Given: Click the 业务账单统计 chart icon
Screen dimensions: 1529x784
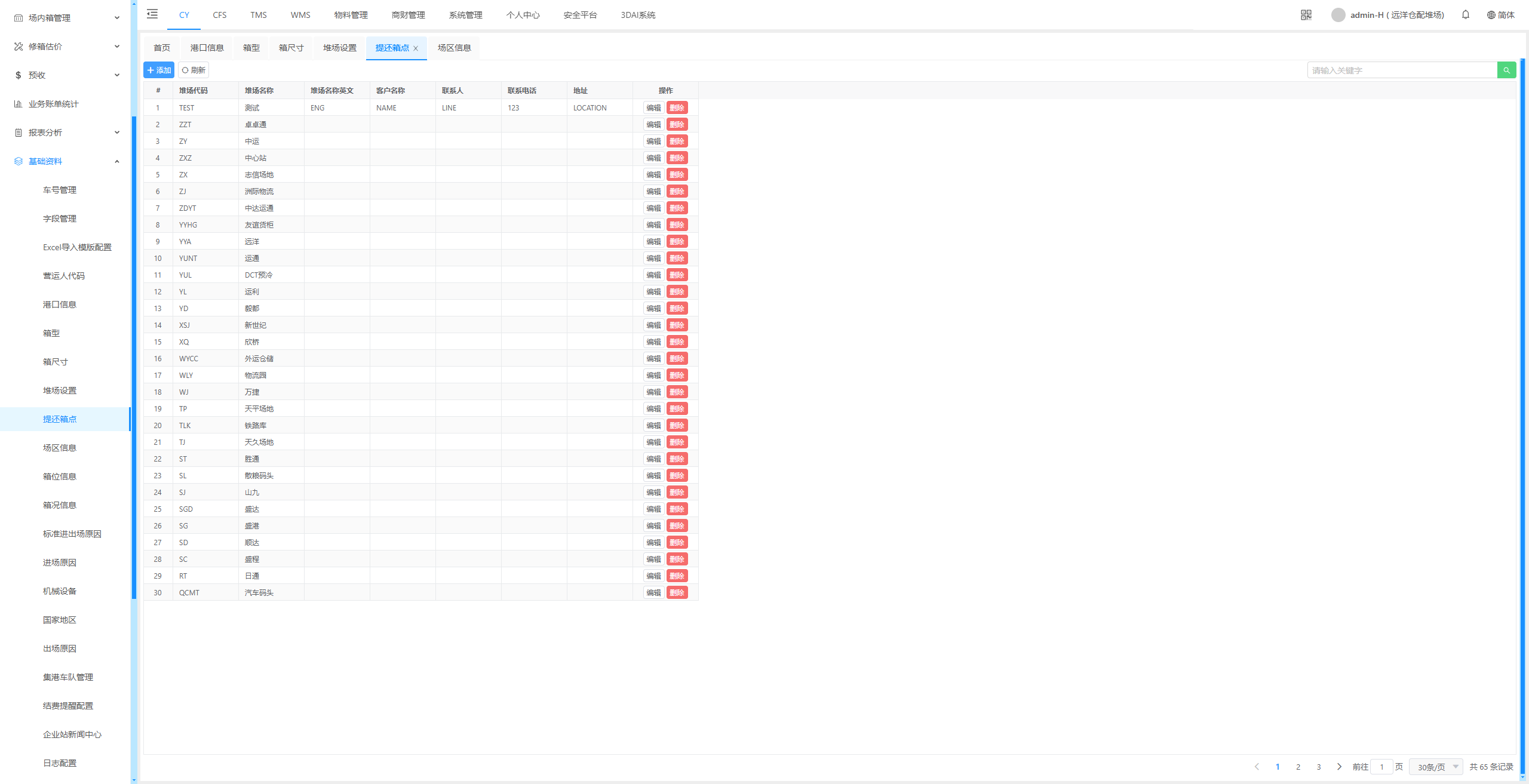Looking at the screenshot, I should (19, 104).
